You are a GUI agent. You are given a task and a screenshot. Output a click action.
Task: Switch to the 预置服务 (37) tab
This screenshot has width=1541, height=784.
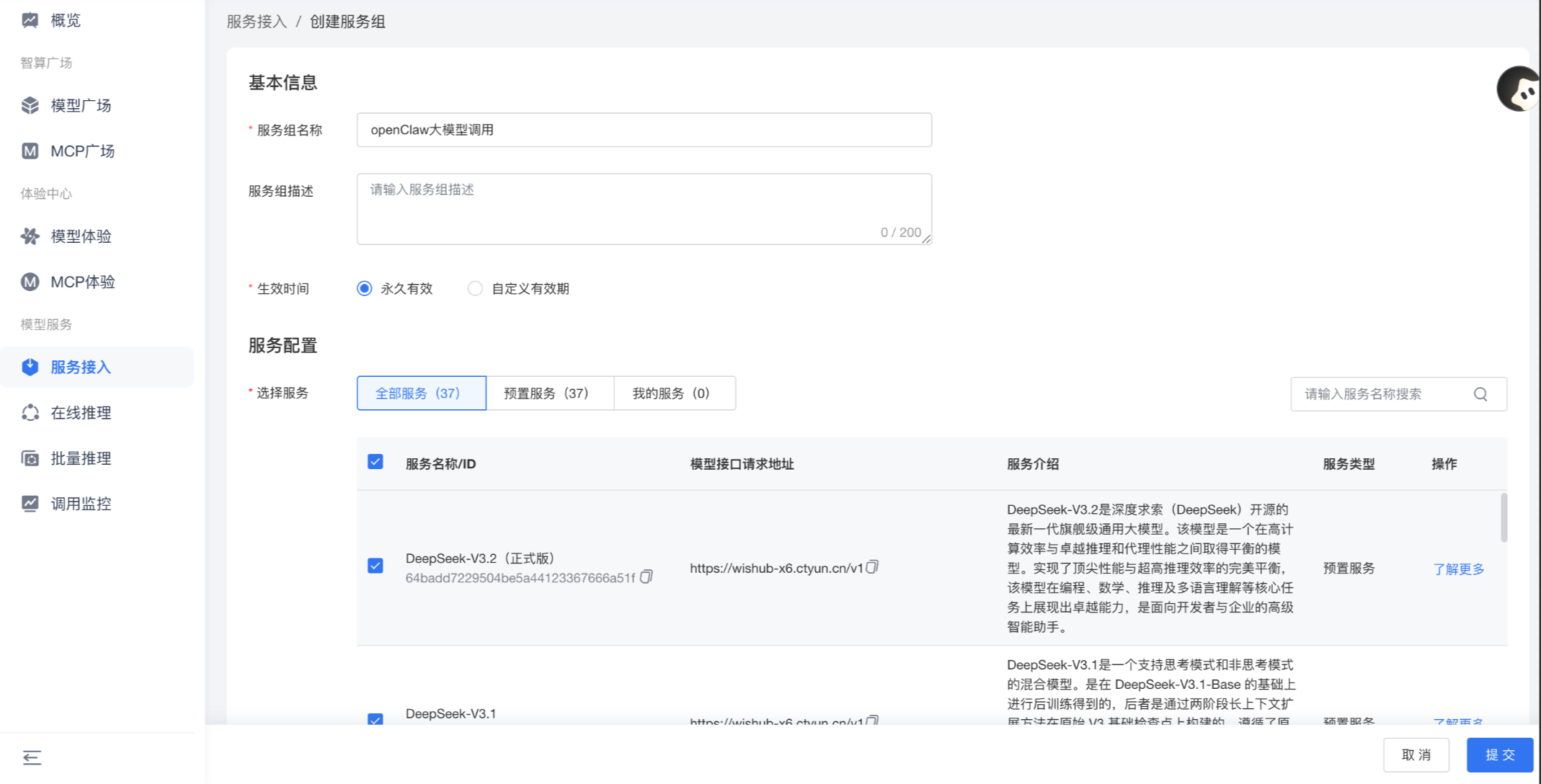point(549,393)
